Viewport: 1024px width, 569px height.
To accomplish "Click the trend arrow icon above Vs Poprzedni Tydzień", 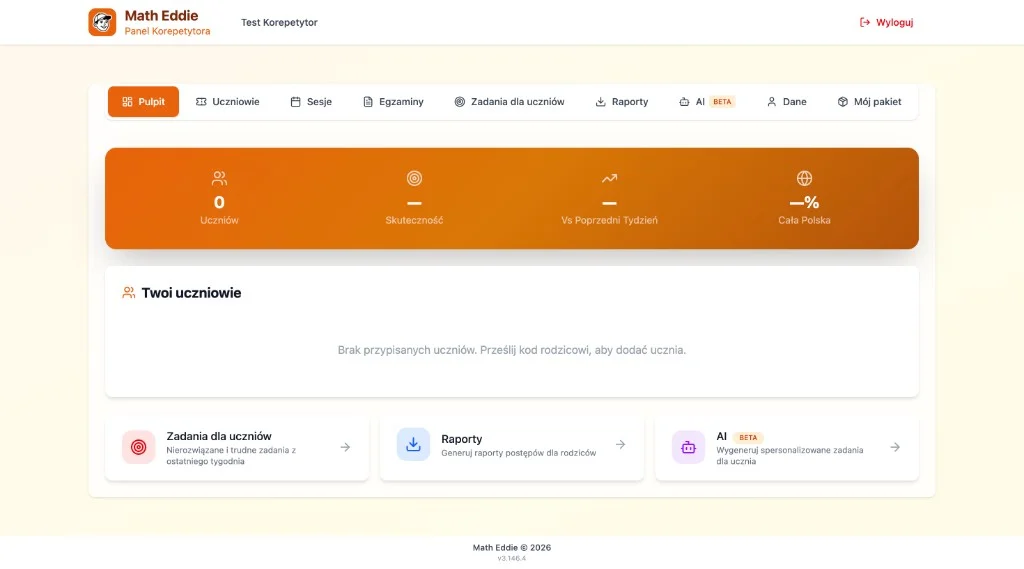I will click(609, 178).
